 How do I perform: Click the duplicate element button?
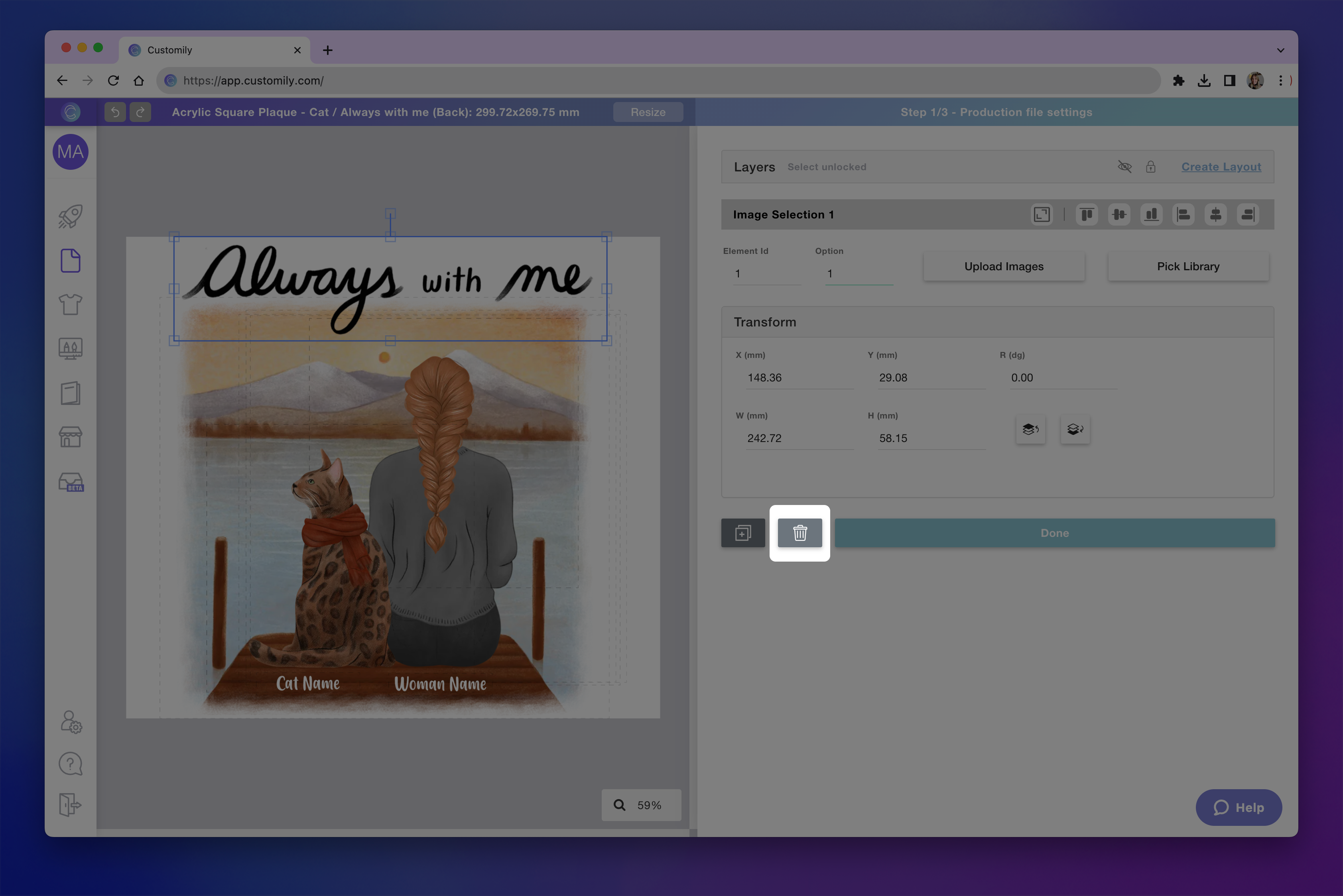pyautogui.click(x=743, y=532)
